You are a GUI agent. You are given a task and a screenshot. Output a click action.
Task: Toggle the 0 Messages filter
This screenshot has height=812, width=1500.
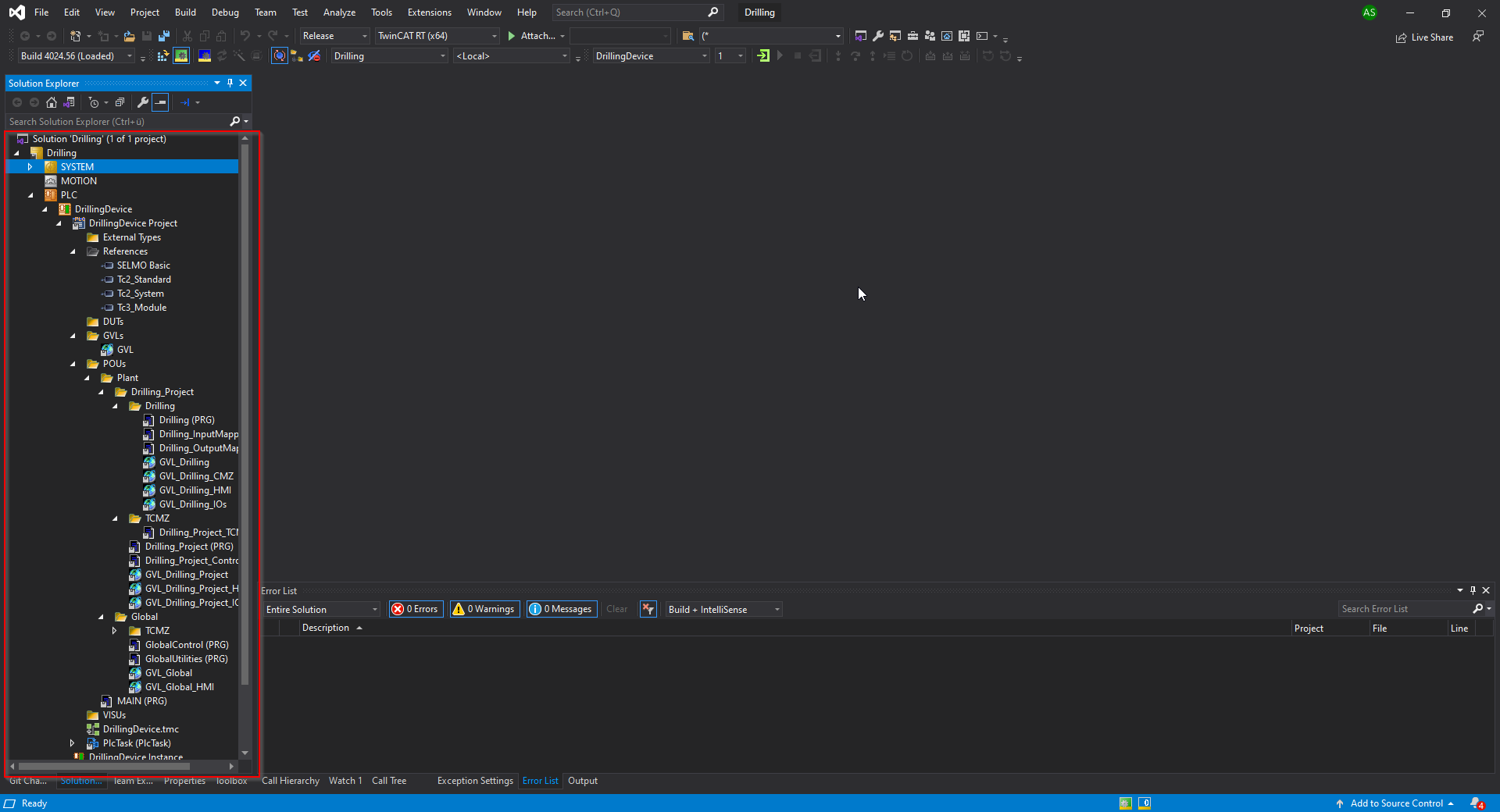click(x=562, y=609)
